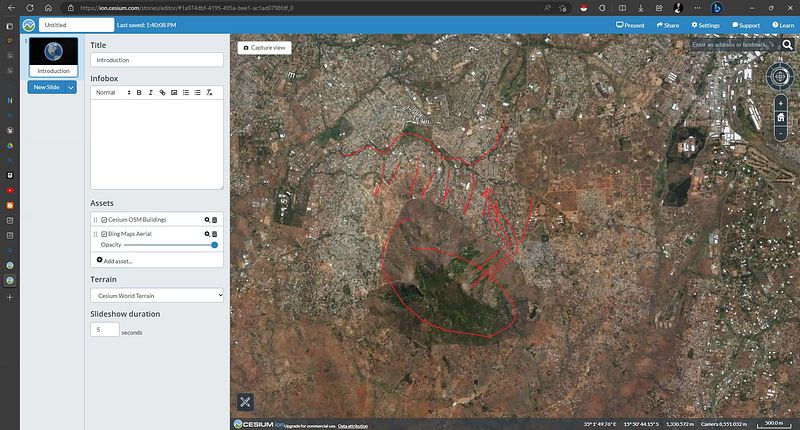Toggle bold formatting in Infobox

[x=138, y=93]
